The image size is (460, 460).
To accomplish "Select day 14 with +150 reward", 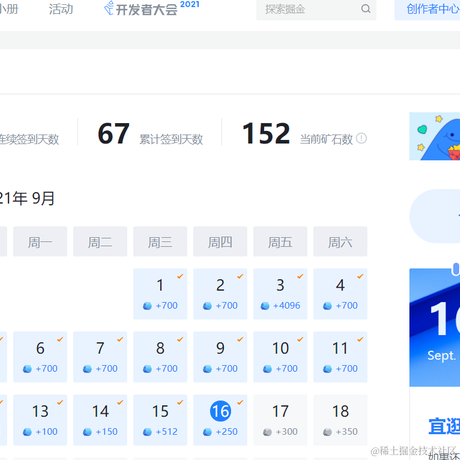I will tap(100, 420).
